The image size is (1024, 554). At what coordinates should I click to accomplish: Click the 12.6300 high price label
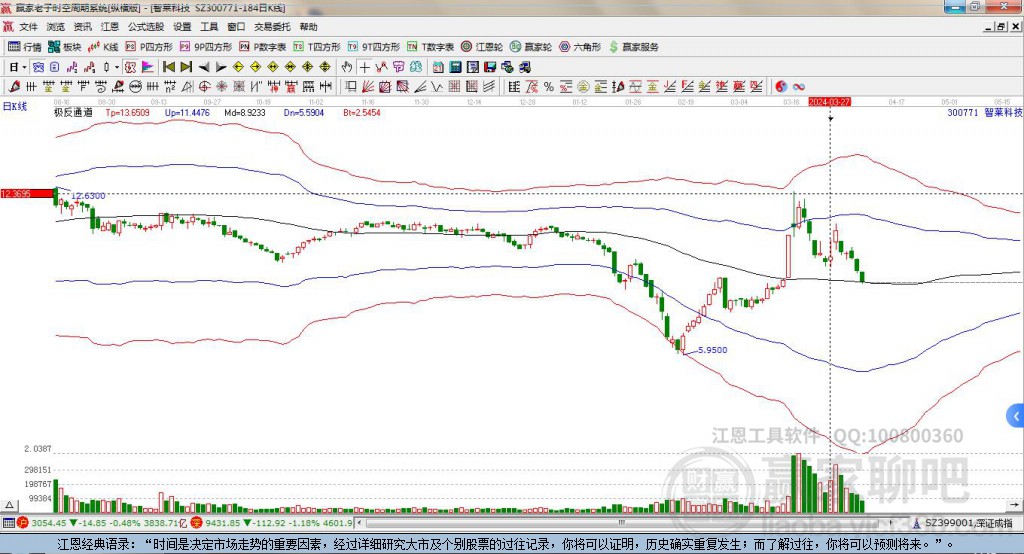pos(88,196)
